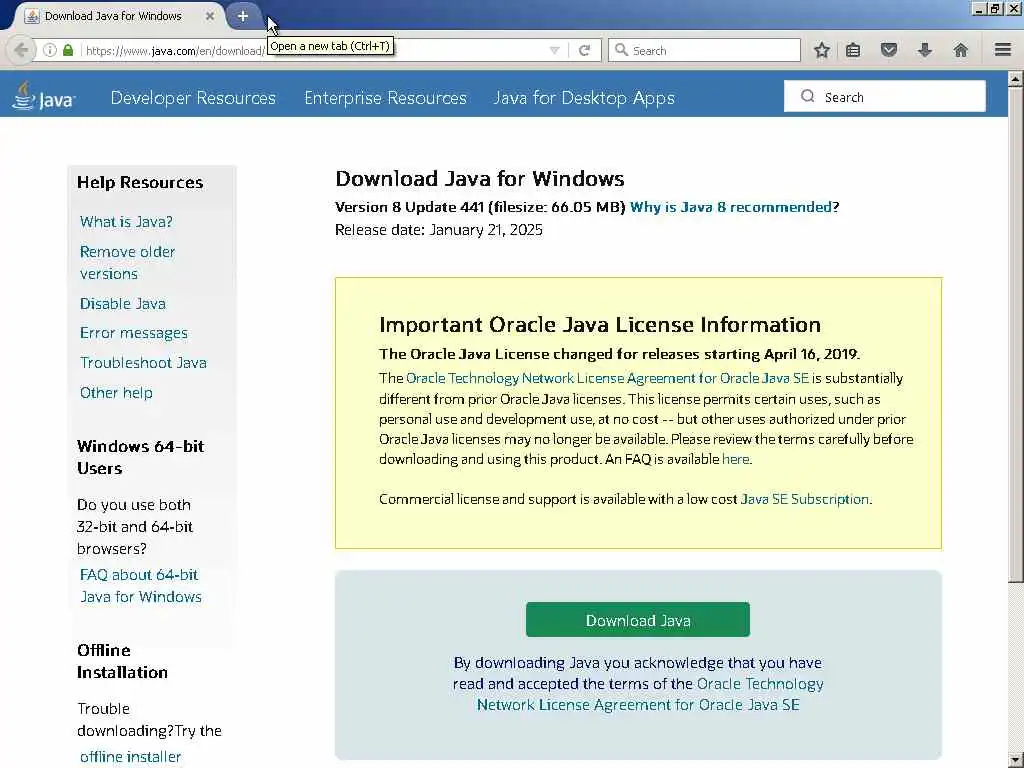This screenshot has height=768, width=1024.
Task: Close the Download Java for Windows tab
Action: coord(210,16)
